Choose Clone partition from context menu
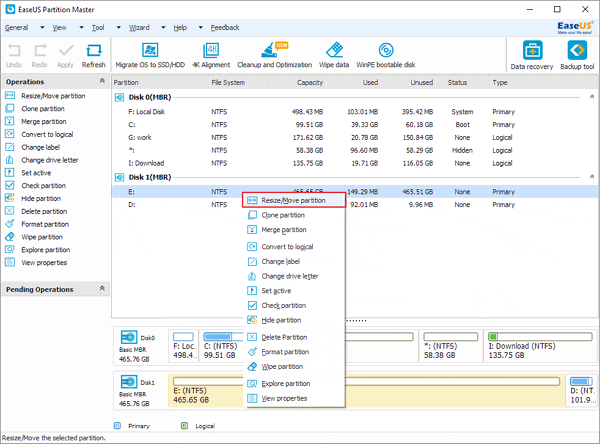Screen dimensions: 600x444 [x=294, y=215]
